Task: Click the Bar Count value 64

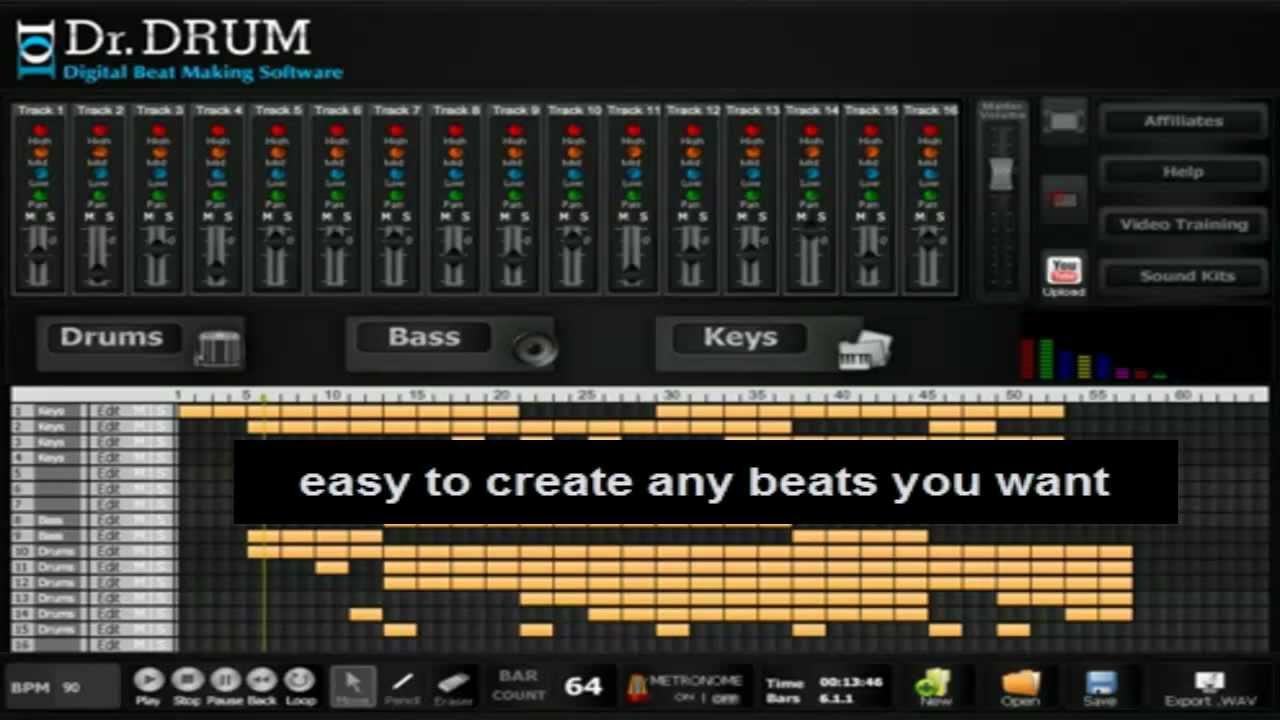Action: click(x=583, y=686)
